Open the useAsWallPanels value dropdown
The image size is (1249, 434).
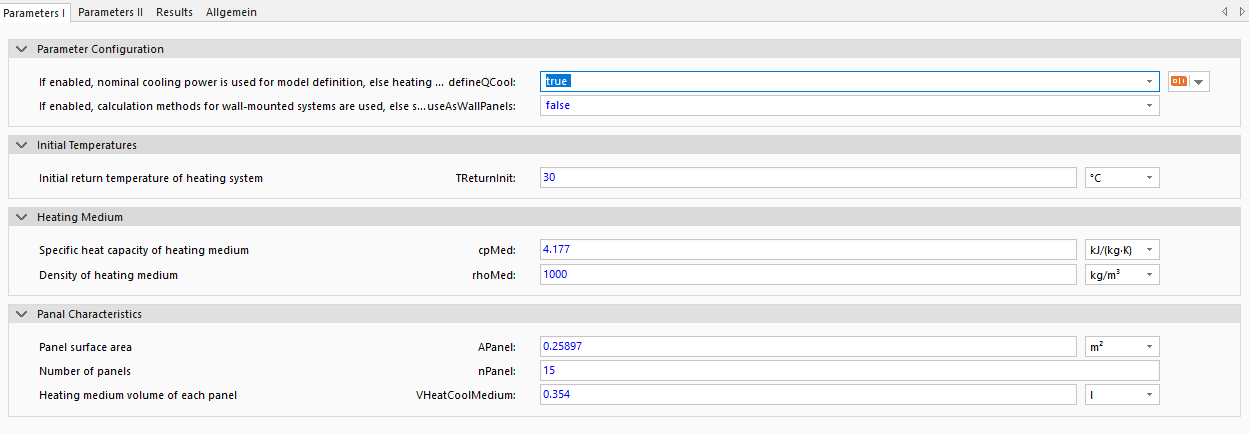click(1150, 105)
